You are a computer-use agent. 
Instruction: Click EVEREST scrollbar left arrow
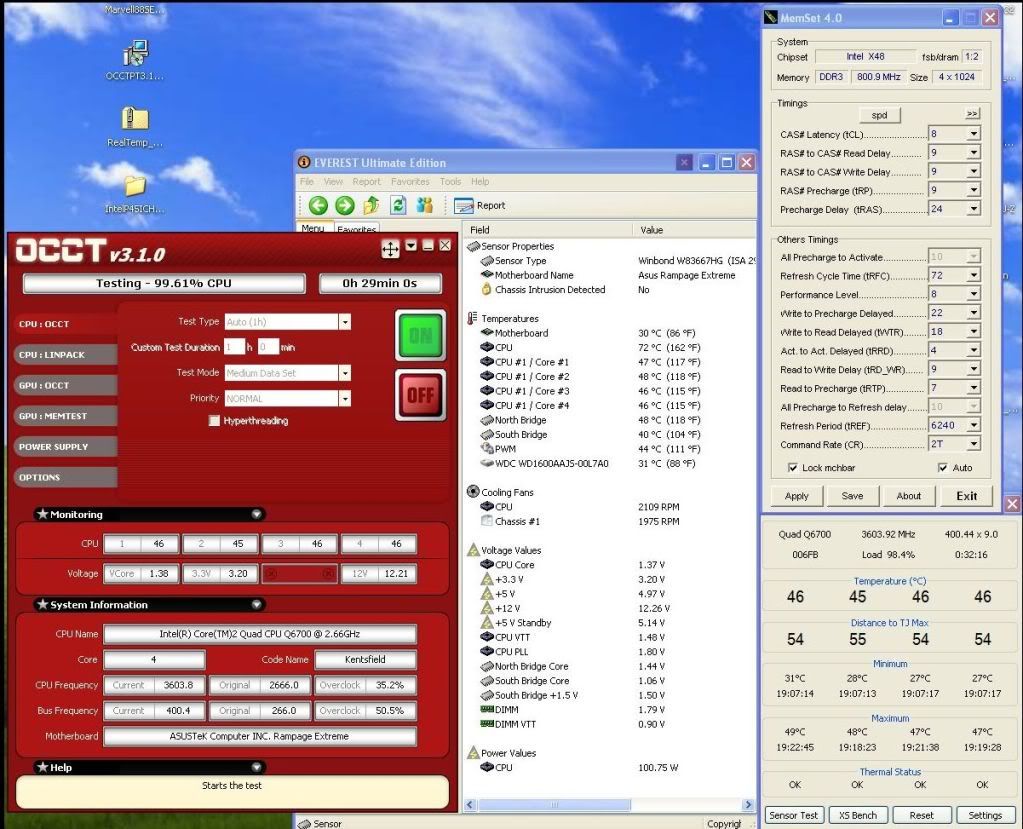[470, 805]
